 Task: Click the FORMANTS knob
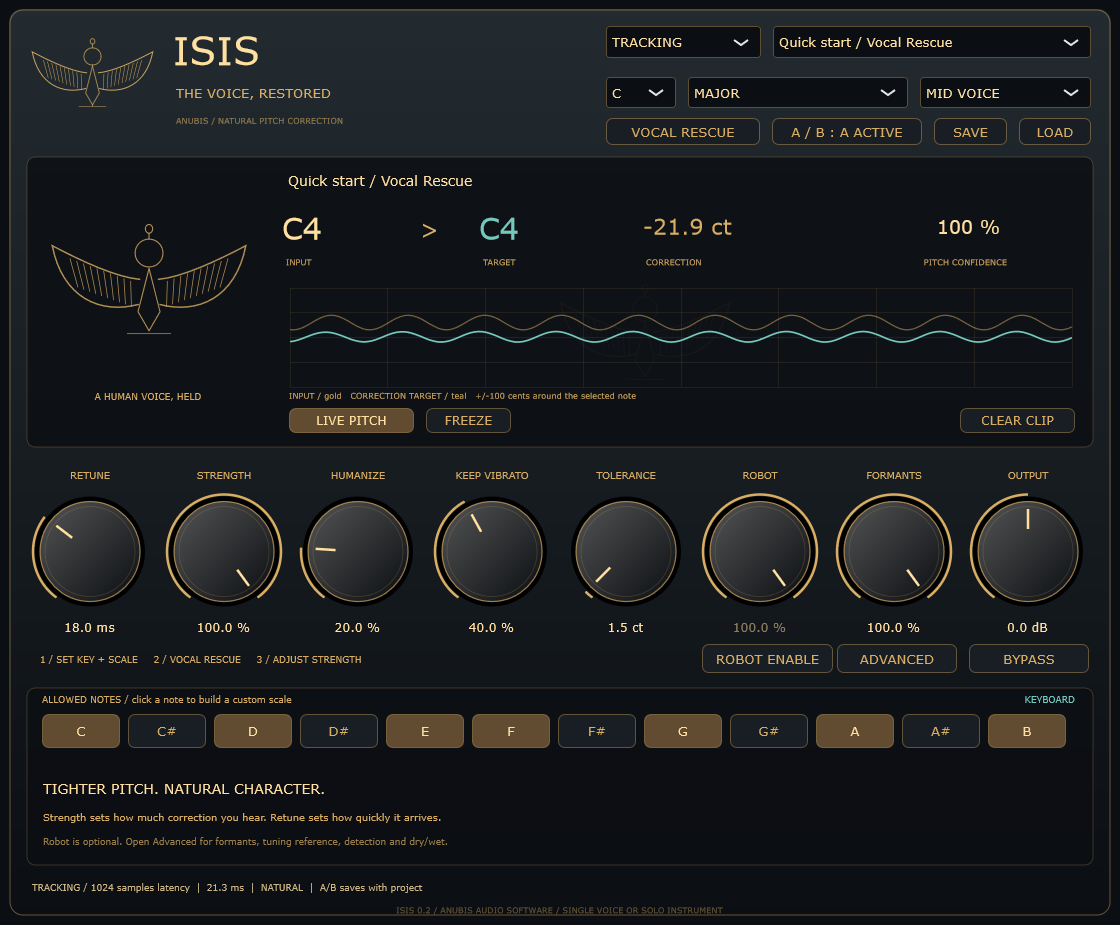[894, 551]
